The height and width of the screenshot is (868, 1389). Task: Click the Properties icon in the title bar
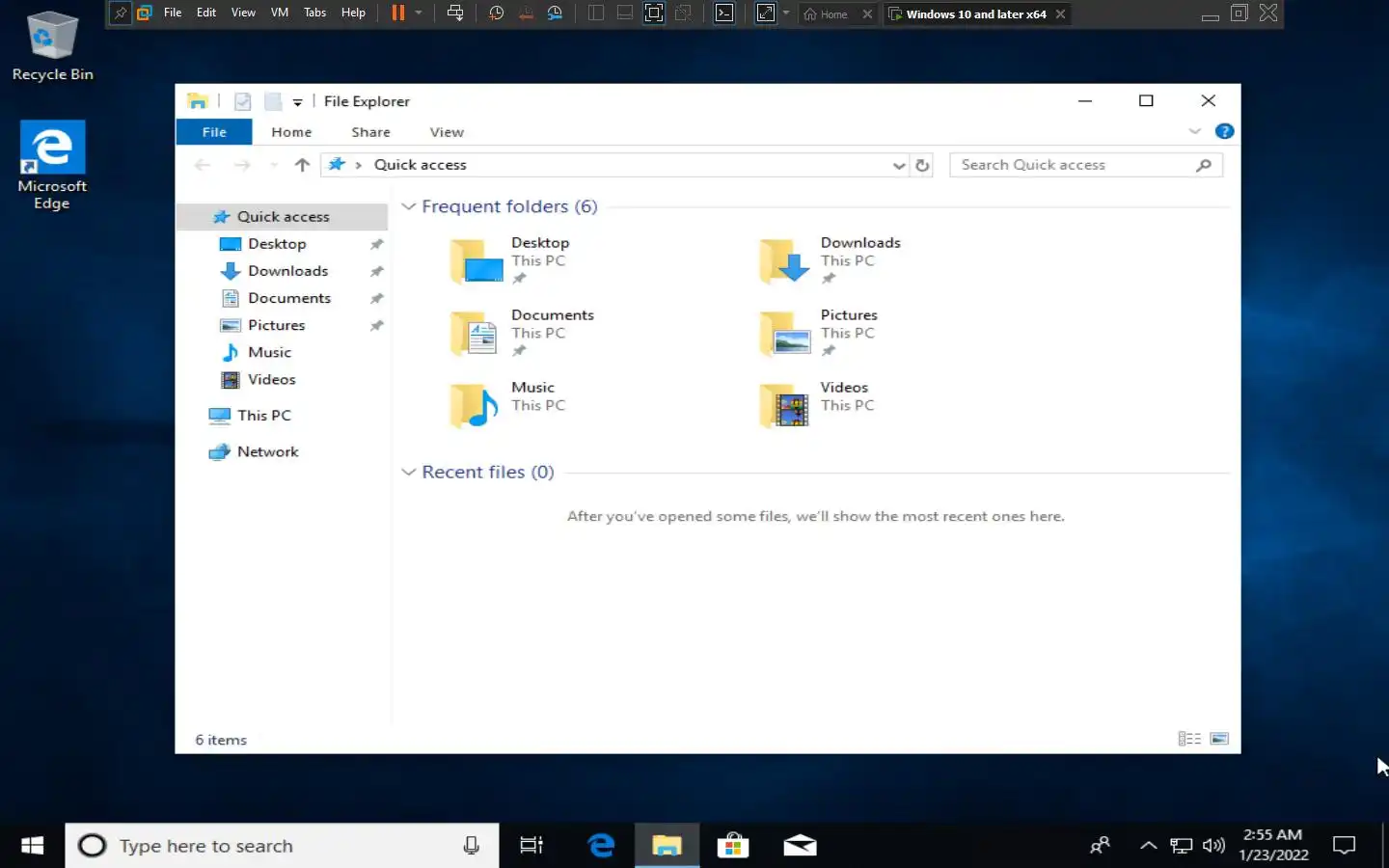pyautogui.click(x=243, y=101)
